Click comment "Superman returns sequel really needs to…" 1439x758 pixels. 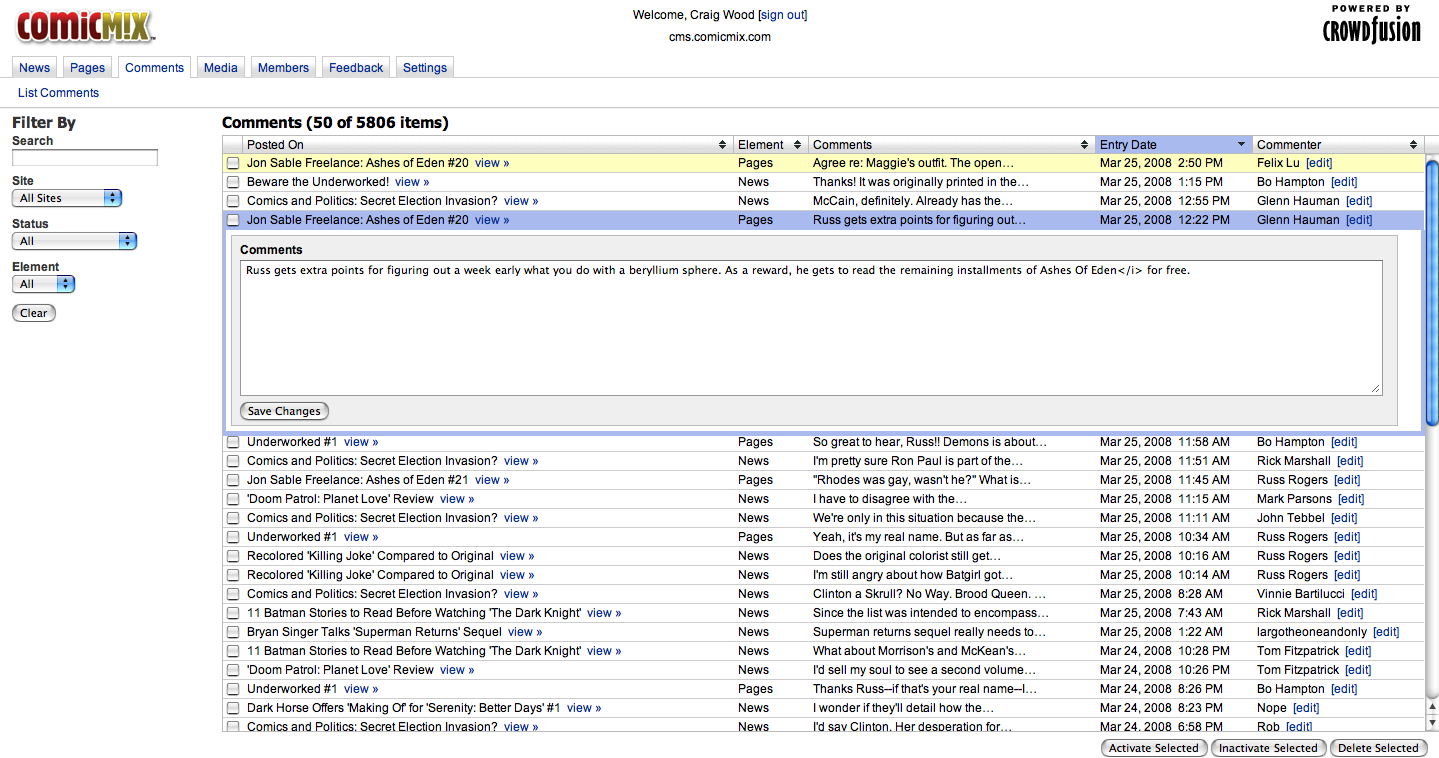(x=930, y=632)
